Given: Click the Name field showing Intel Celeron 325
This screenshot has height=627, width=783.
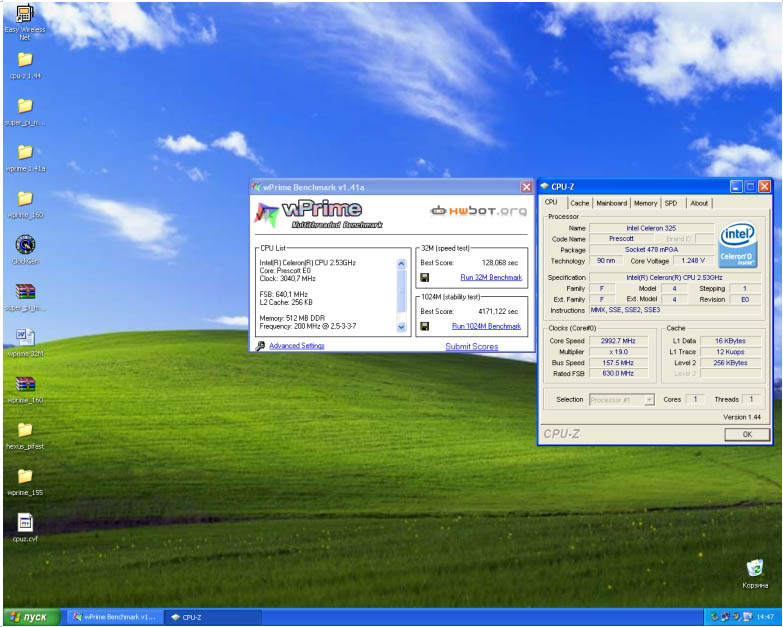Looking at the screenshot, I should pyautogui.click(x=651, y=228).
